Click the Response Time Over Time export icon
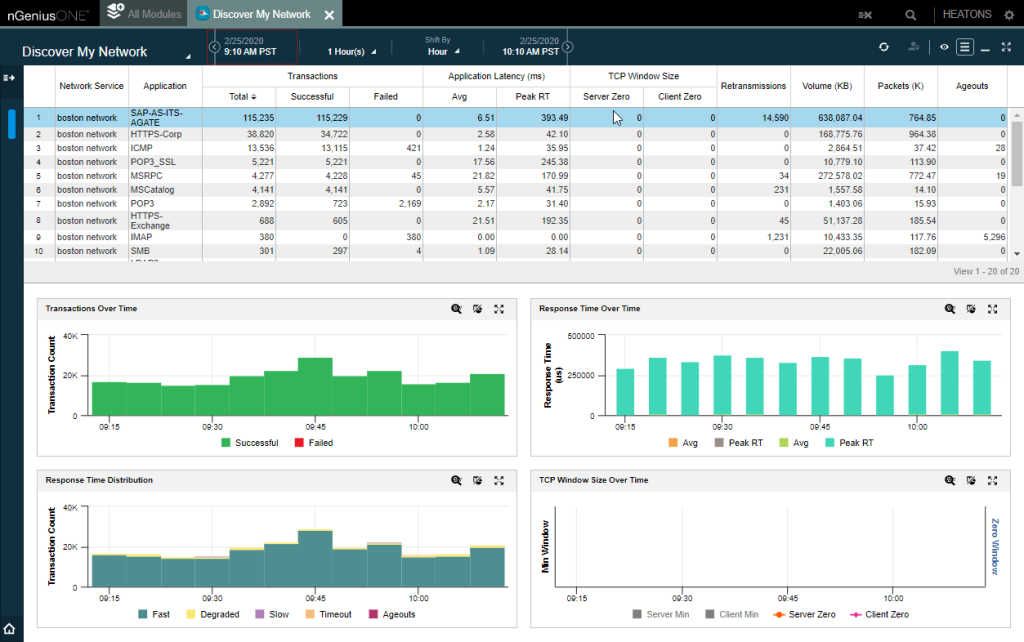1024x642 pixels. (x=971, y=309)
